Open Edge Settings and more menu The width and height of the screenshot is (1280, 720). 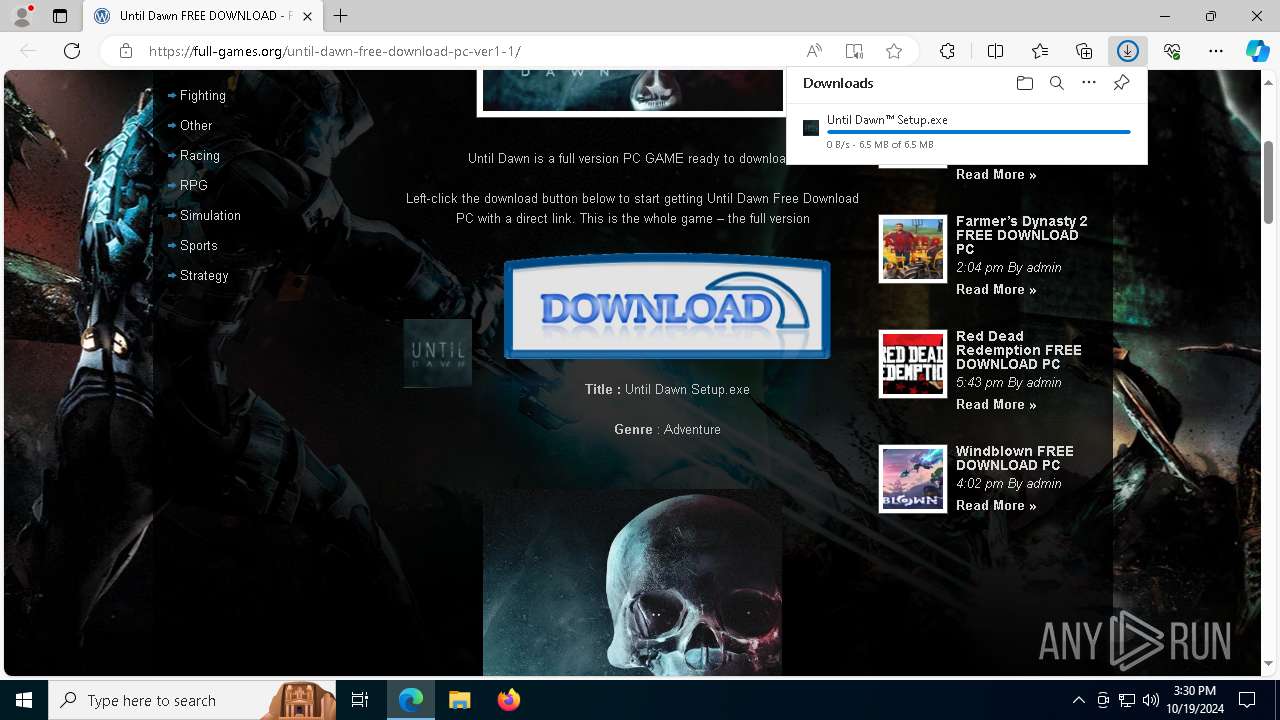tap(1216, 51)
